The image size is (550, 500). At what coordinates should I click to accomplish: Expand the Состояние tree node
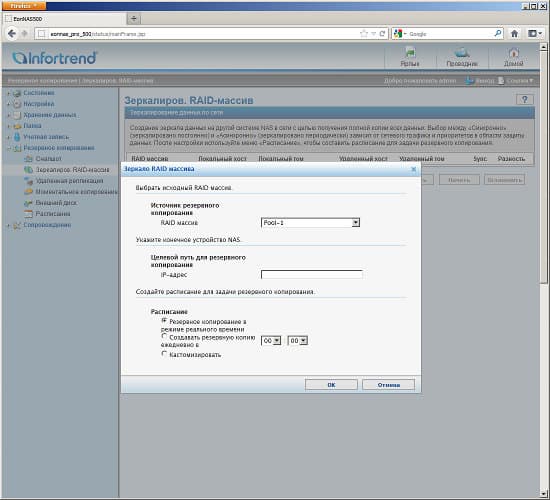[x=8, y=93]
